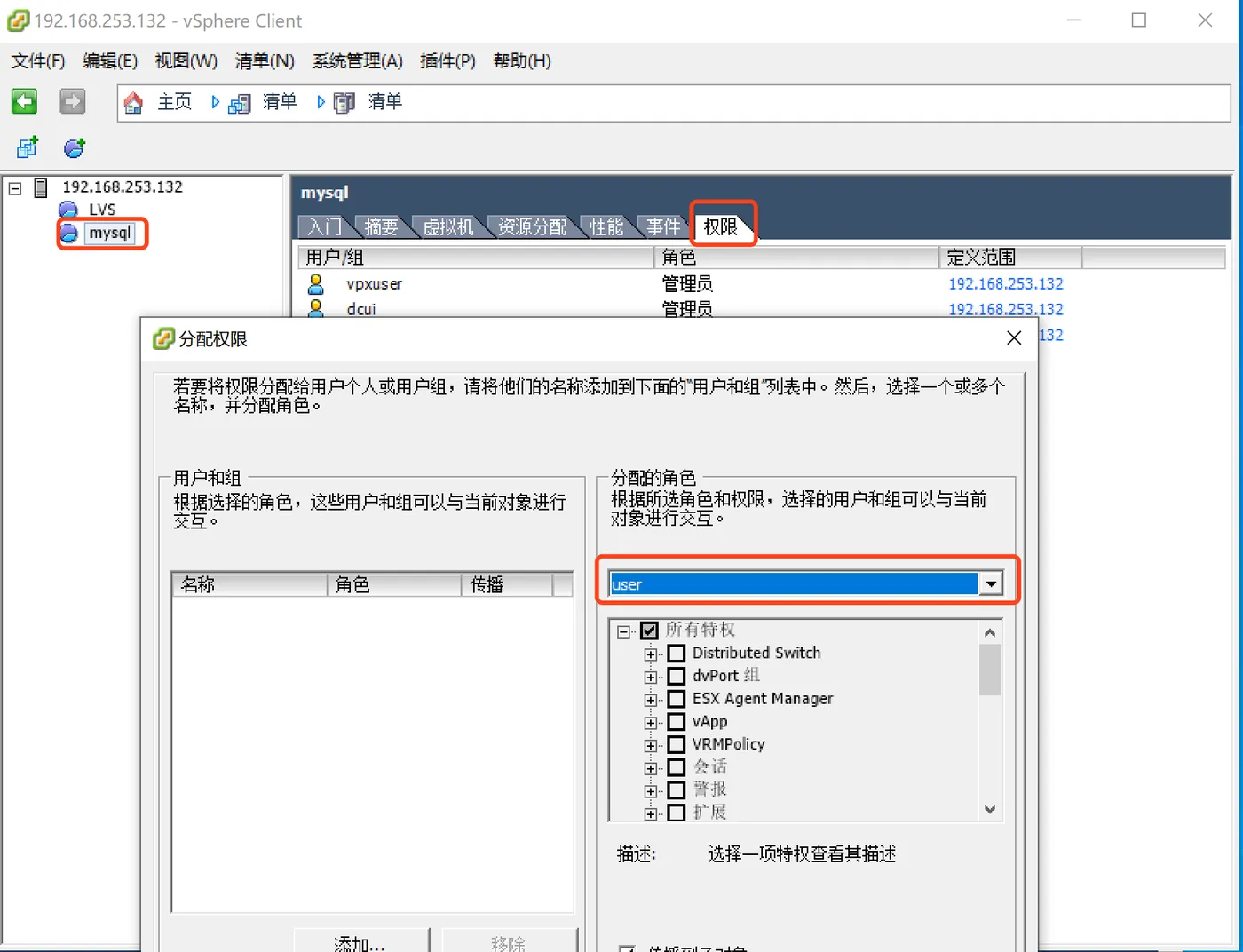This screenshot has height=952, width=1243.
Task: Select the mysql tree item
Action: click(110, 233)
